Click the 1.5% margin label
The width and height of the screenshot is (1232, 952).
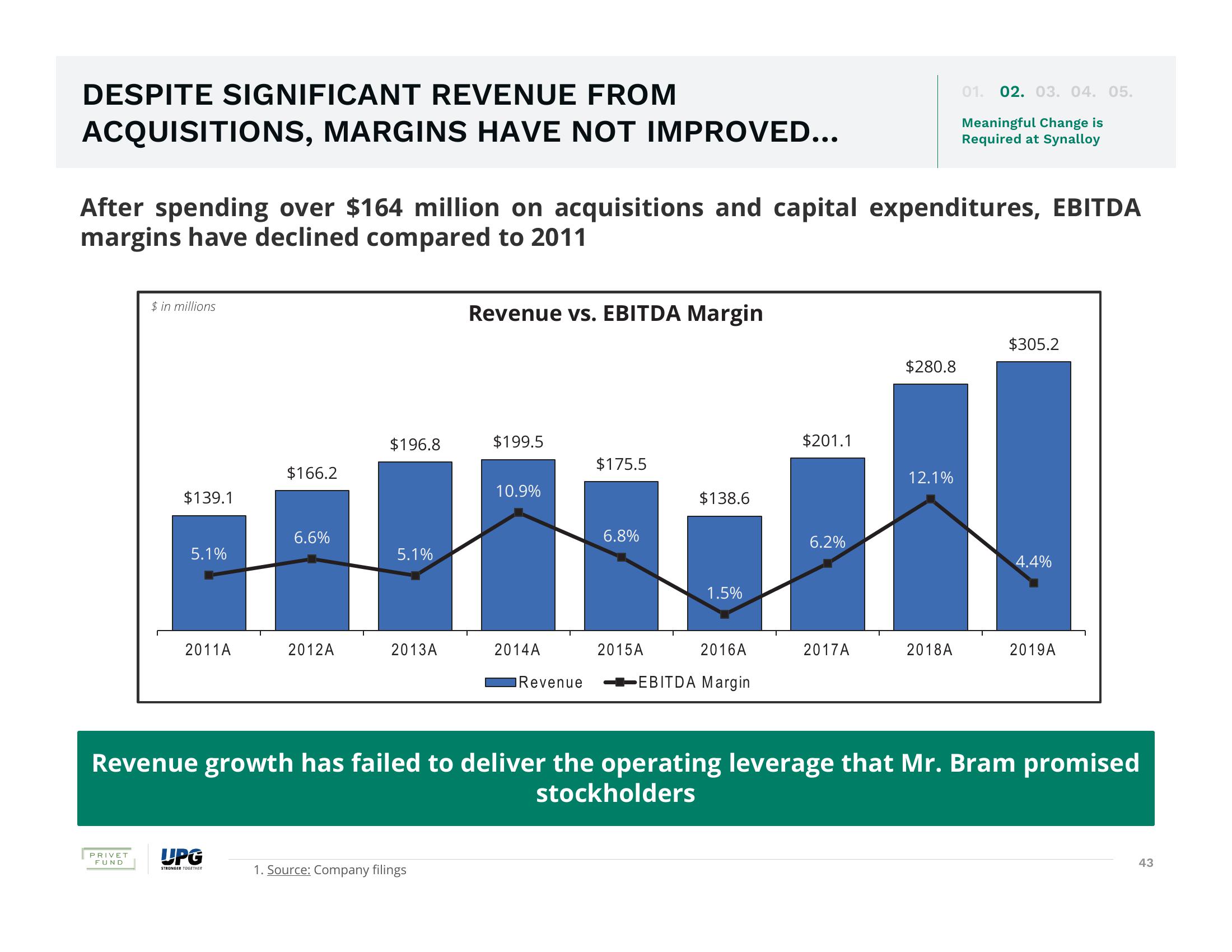[x=724, y=592]
